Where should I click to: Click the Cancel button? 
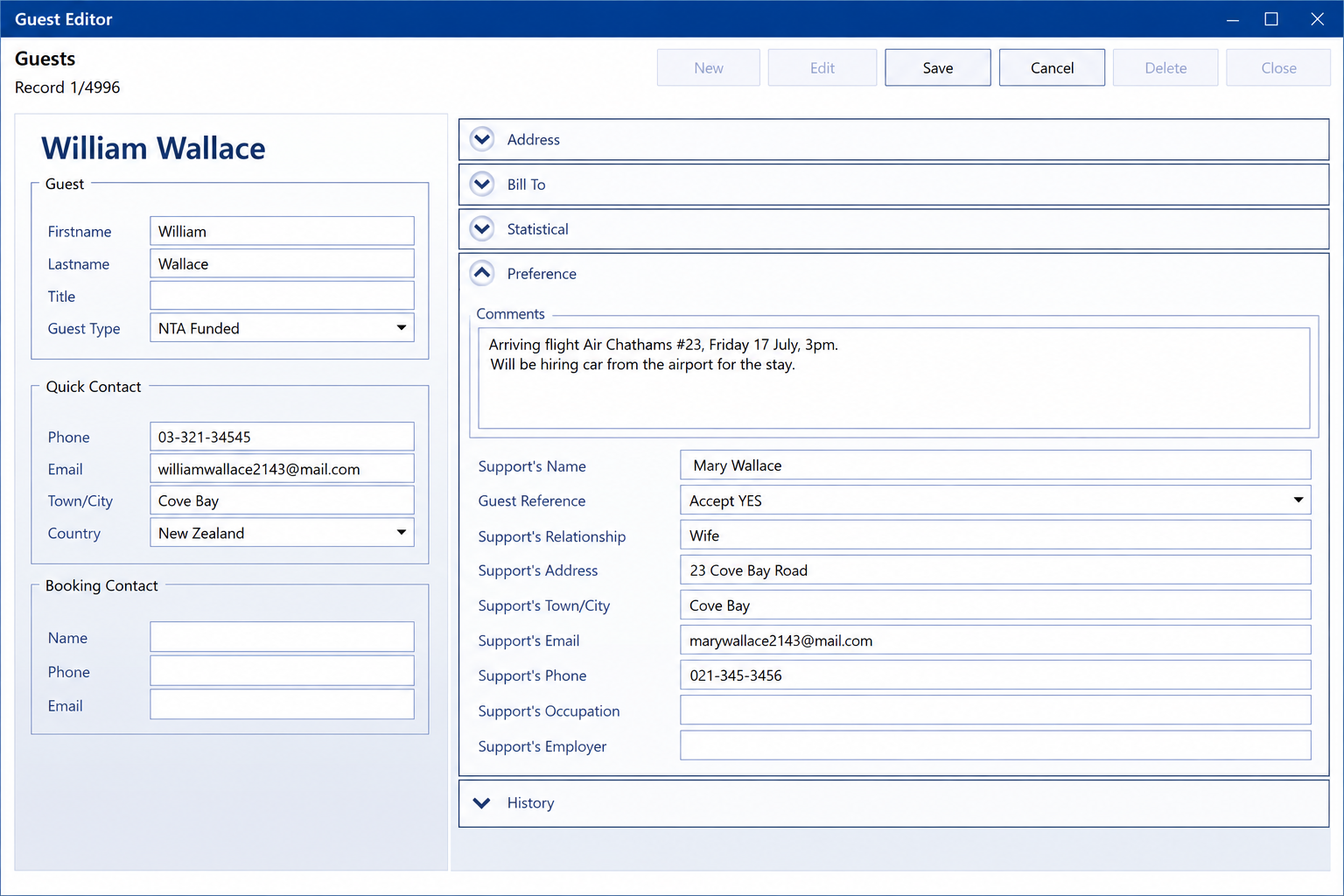1052,67
